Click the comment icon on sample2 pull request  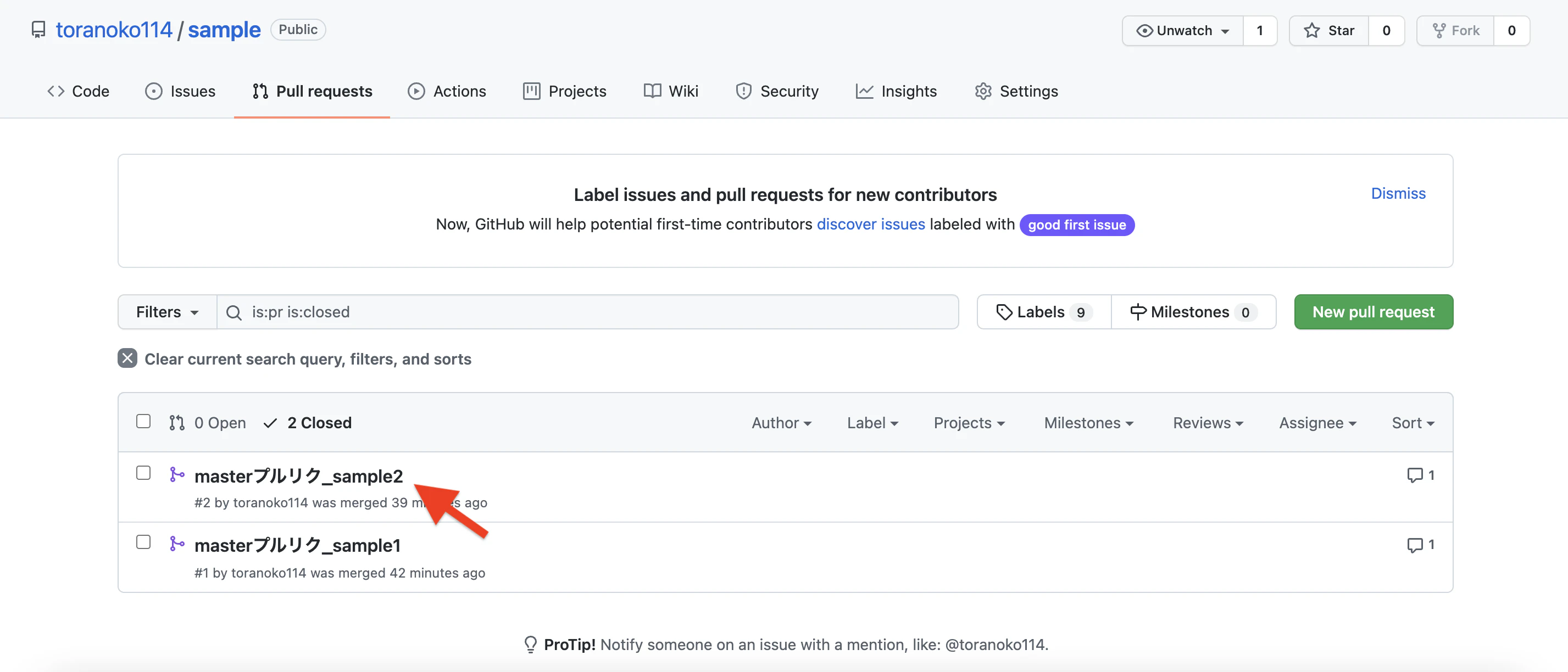coord(1415,475)
